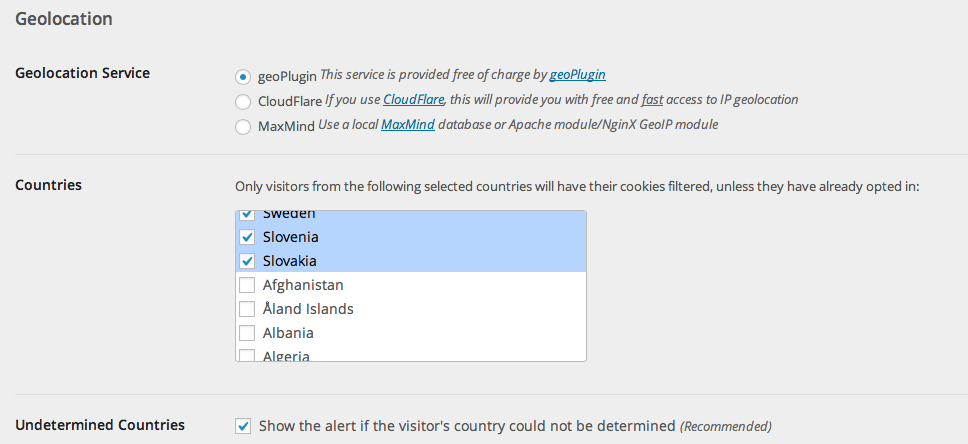Image resolution: width=968 pixels, height=444 pixels.
Task: Click the Sweden list item label
Action: click(289, 215)
